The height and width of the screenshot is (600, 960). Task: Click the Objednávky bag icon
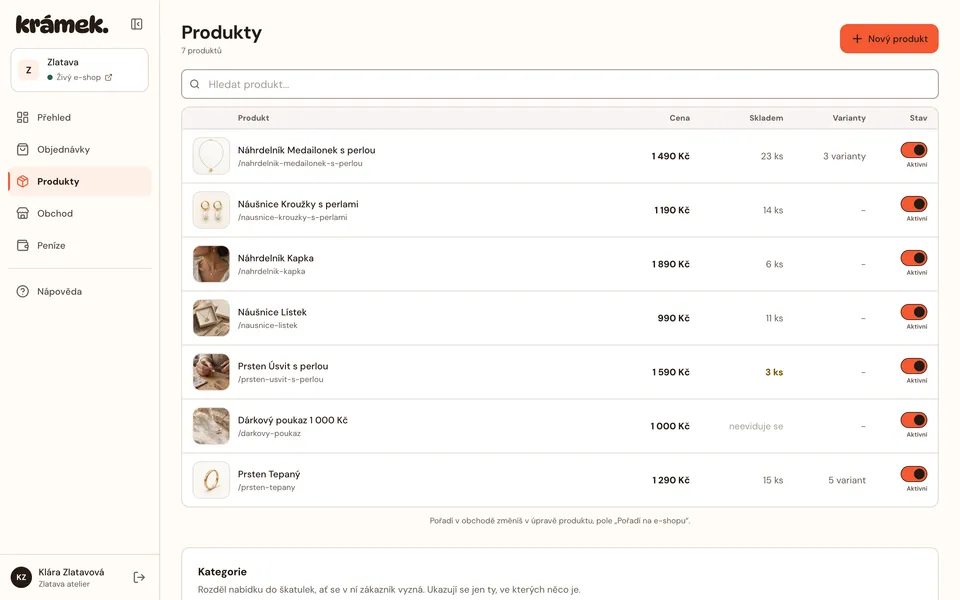[x=23, y=149]
